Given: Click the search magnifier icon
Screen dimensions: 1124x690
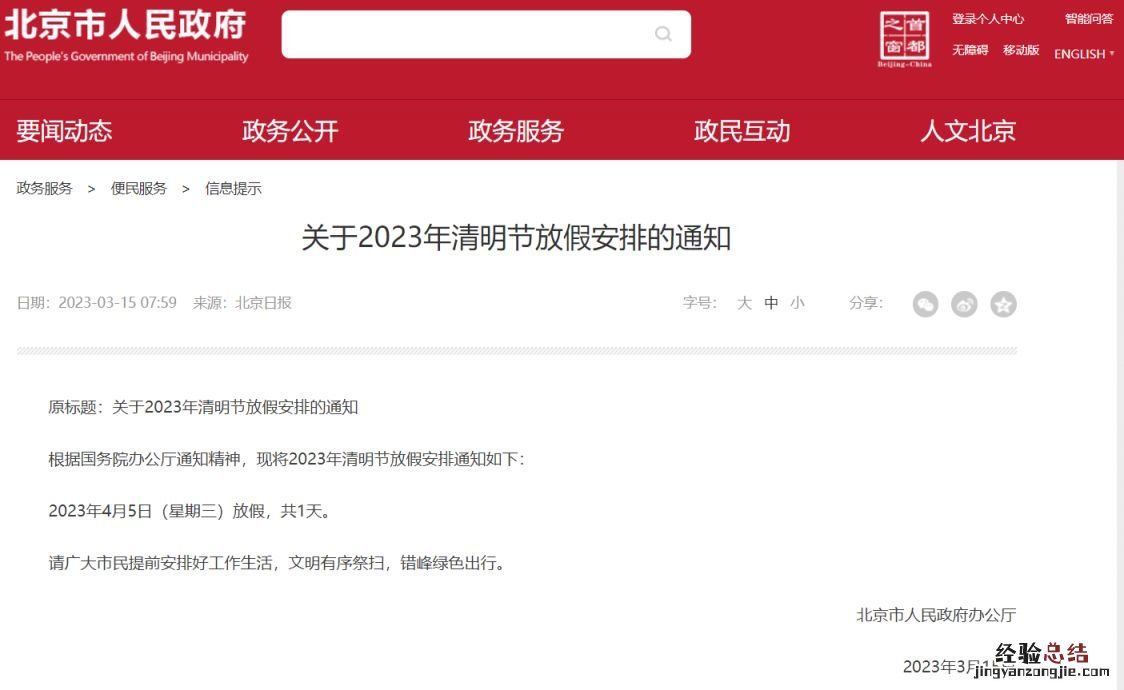Looking at the screenshot, I should point(663,34).
